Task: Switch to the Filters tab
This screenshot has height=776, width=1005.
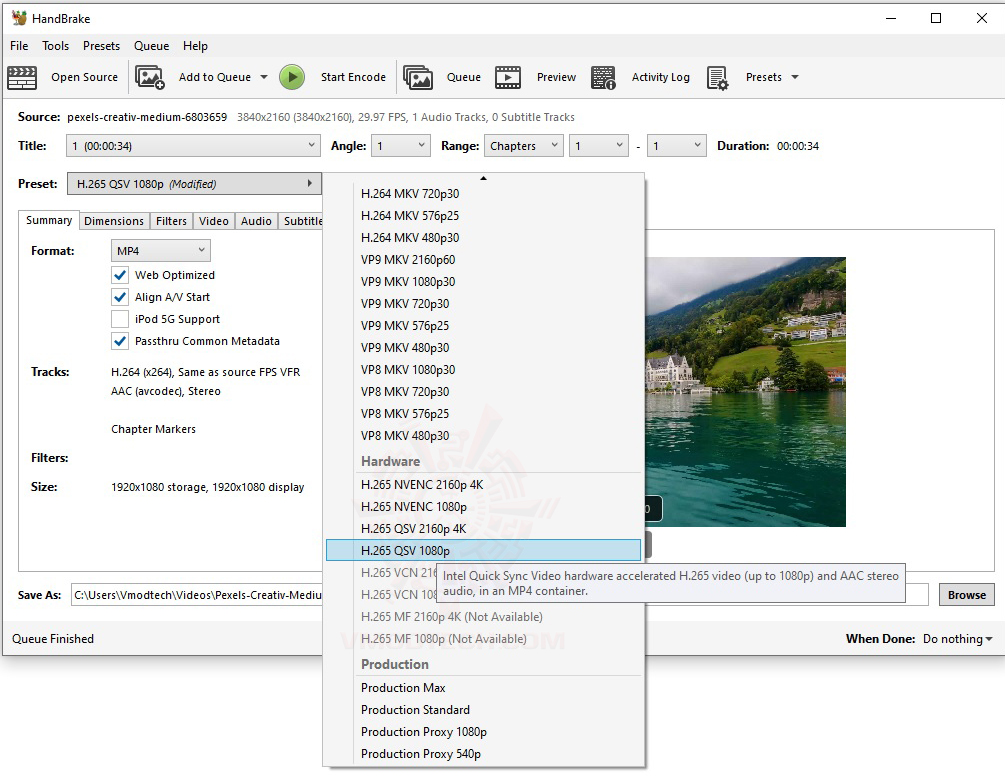Action: click(x=171, y=221)
